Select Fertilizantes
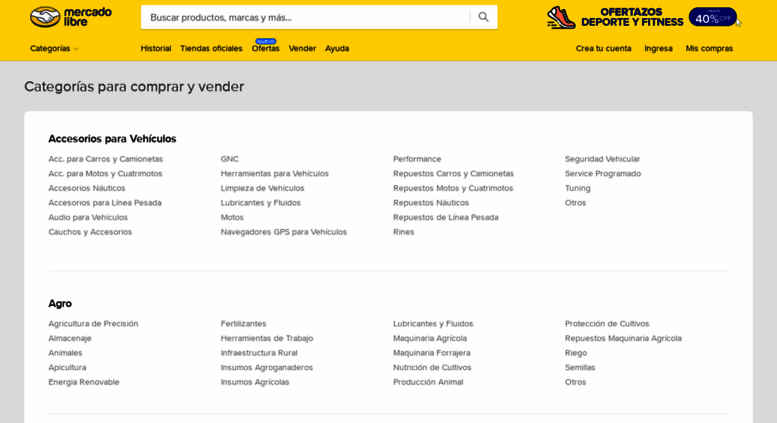This screenshot has height=423, width=777. 243,324
